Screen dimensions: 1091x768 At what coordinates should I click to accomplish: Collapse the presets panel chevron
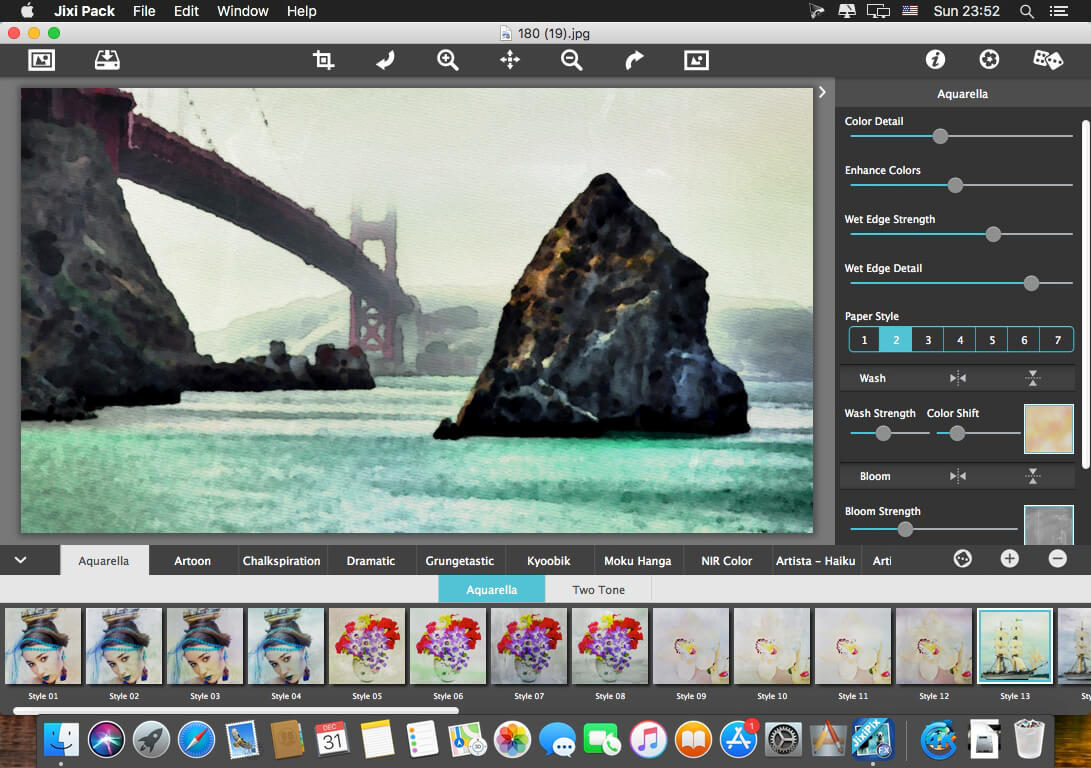[20, 560]
